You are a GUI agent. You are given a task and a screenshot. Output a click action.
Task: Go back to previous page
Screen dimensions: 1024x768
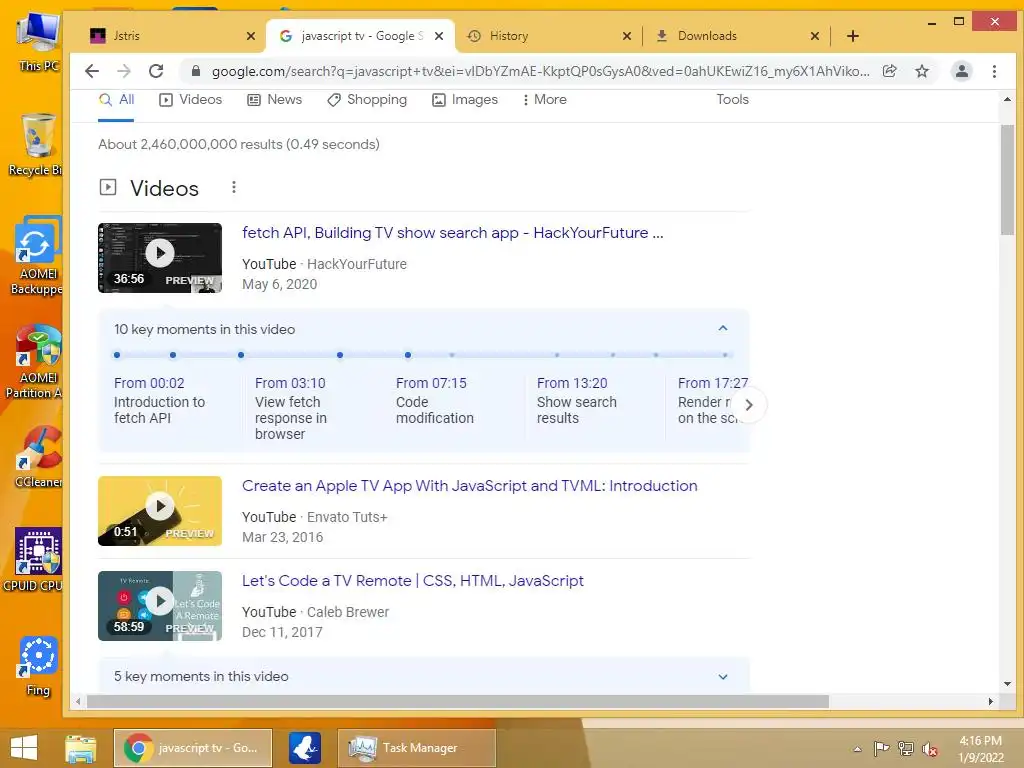(92, 71)
